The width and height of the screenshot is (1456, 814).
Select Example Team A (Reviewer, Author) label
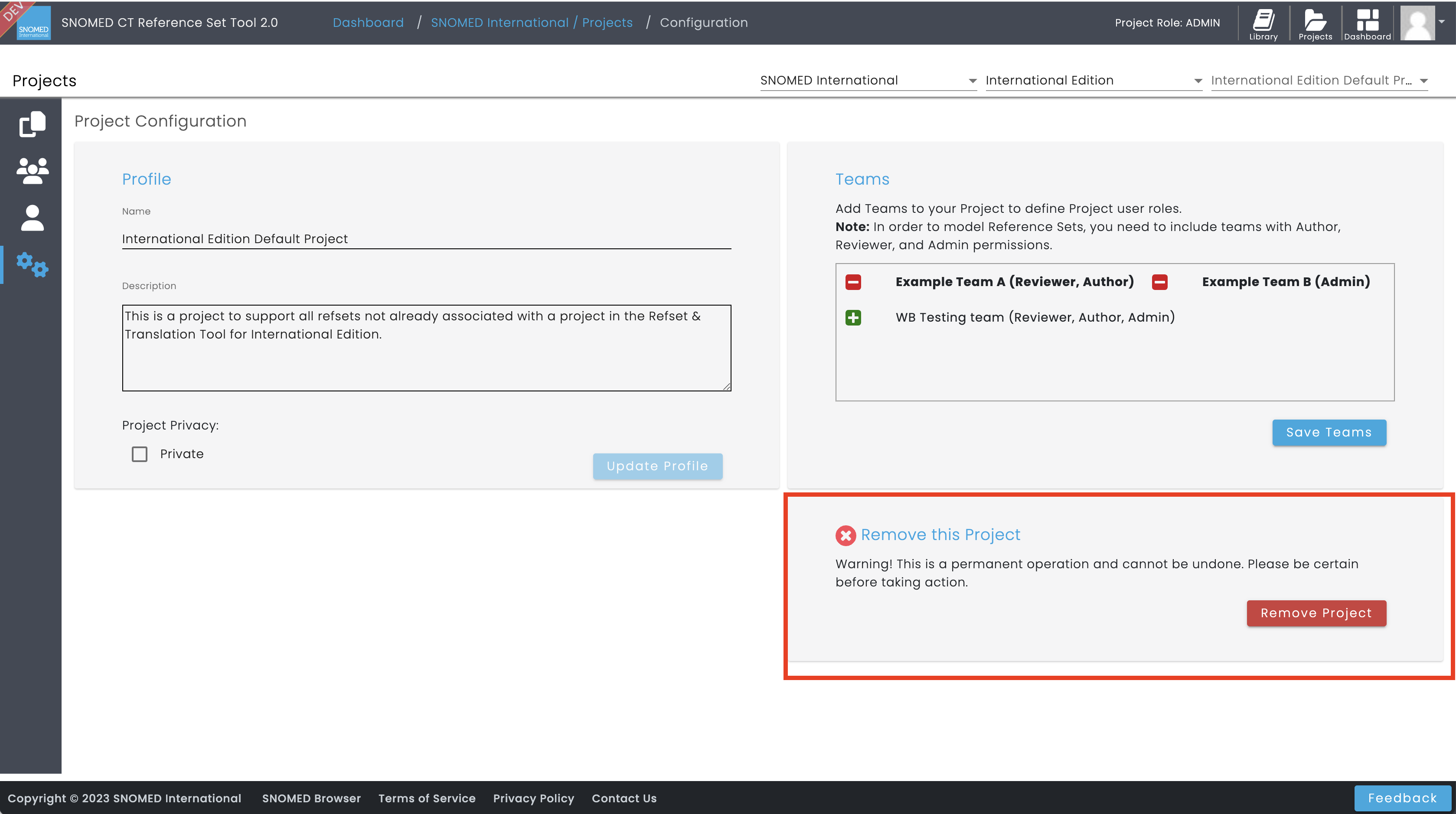pyautogui.click(x=1015, y=282)
